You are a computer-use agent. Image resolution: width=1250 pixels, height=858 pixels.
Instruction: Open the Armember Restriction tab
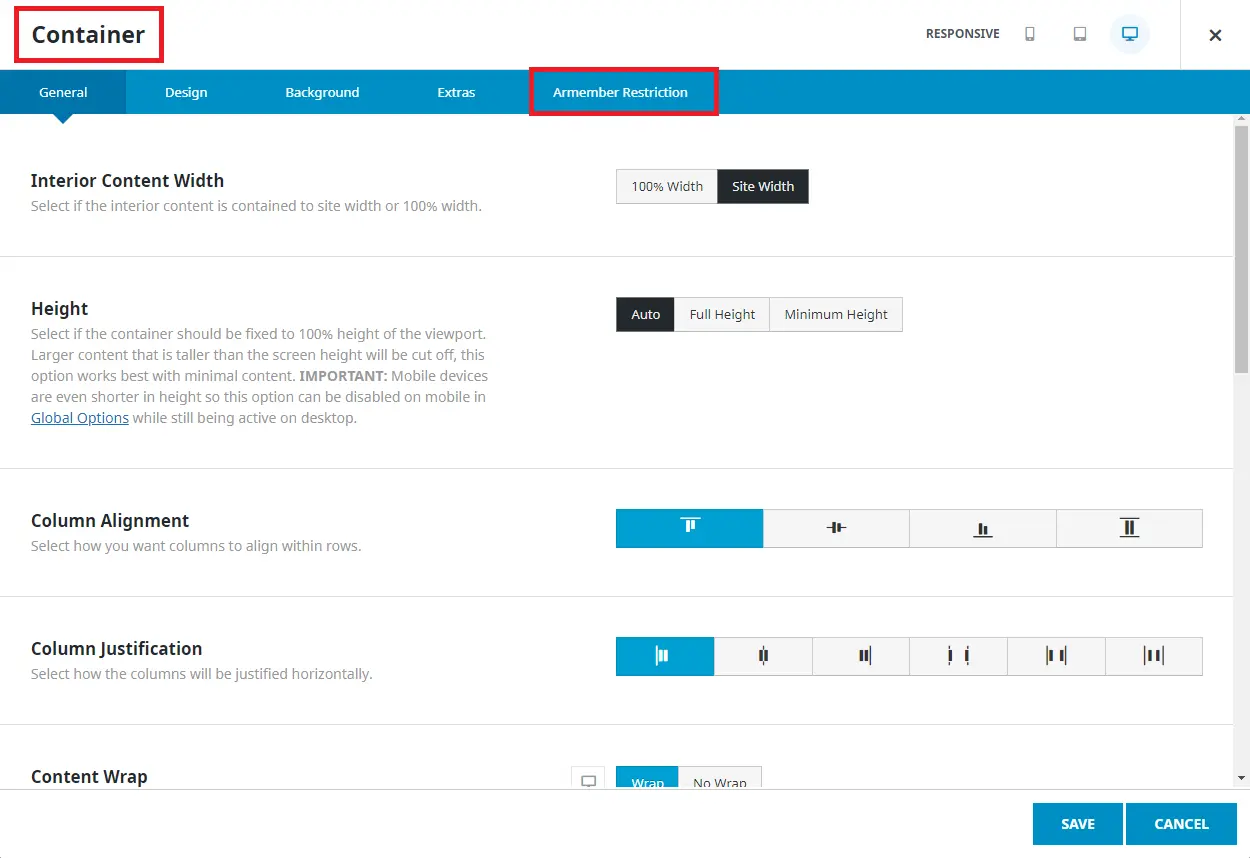click(620, 93)
